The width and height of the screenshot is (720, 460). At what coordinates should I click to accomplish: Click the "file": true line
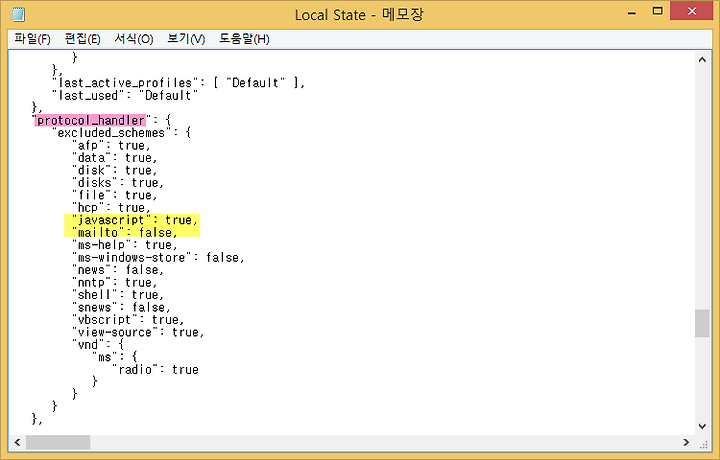coord(115,195)
